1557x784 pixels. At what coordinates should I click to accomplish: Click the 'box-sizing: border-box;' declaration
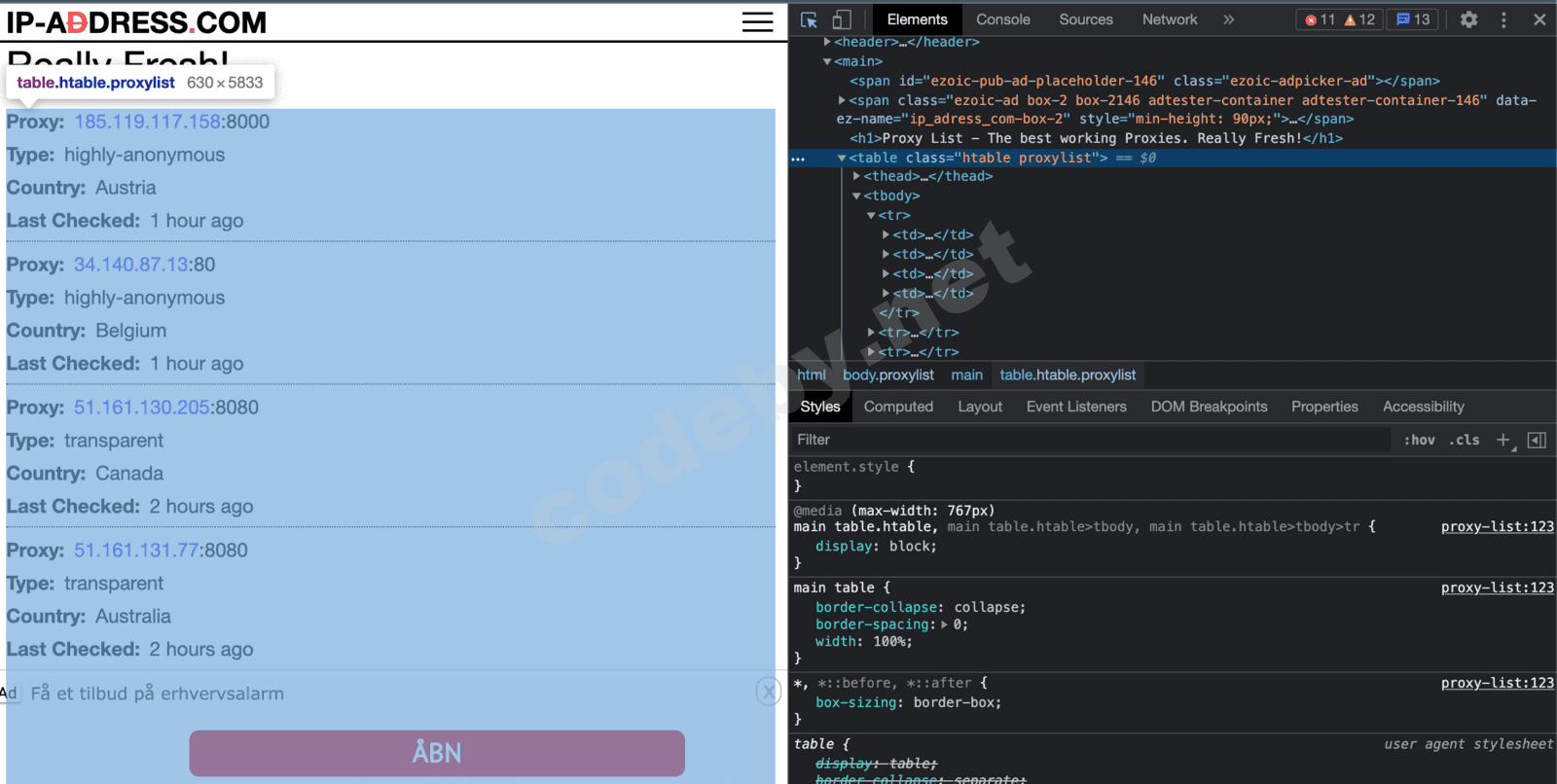coord(908,702)
